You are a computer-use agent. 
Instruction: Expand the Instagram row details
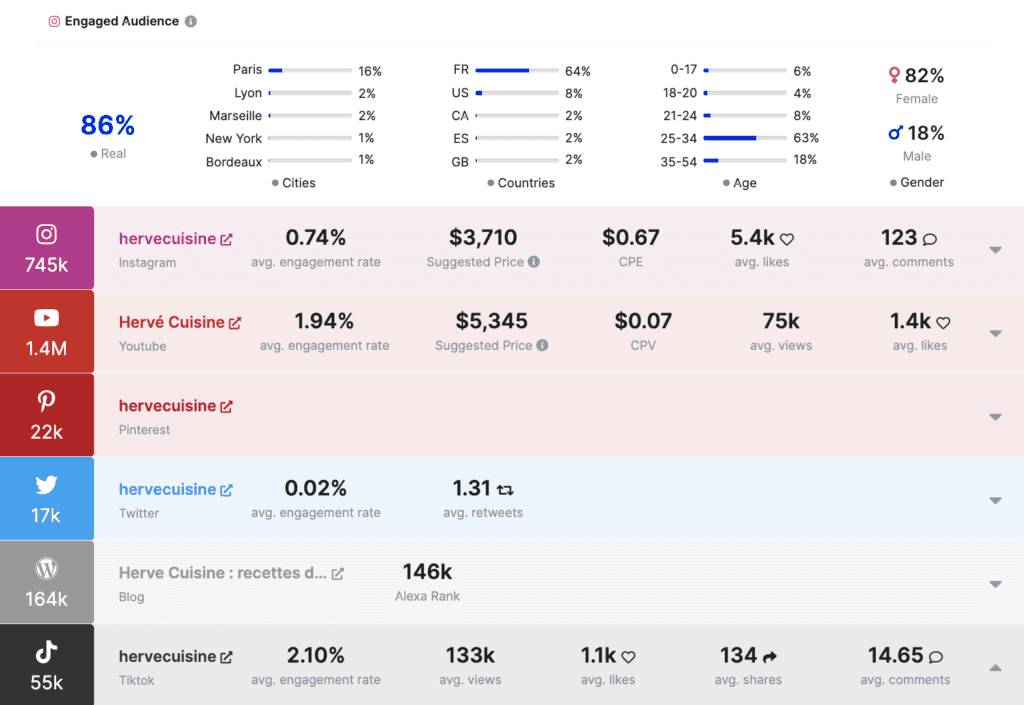pos(995,250)
